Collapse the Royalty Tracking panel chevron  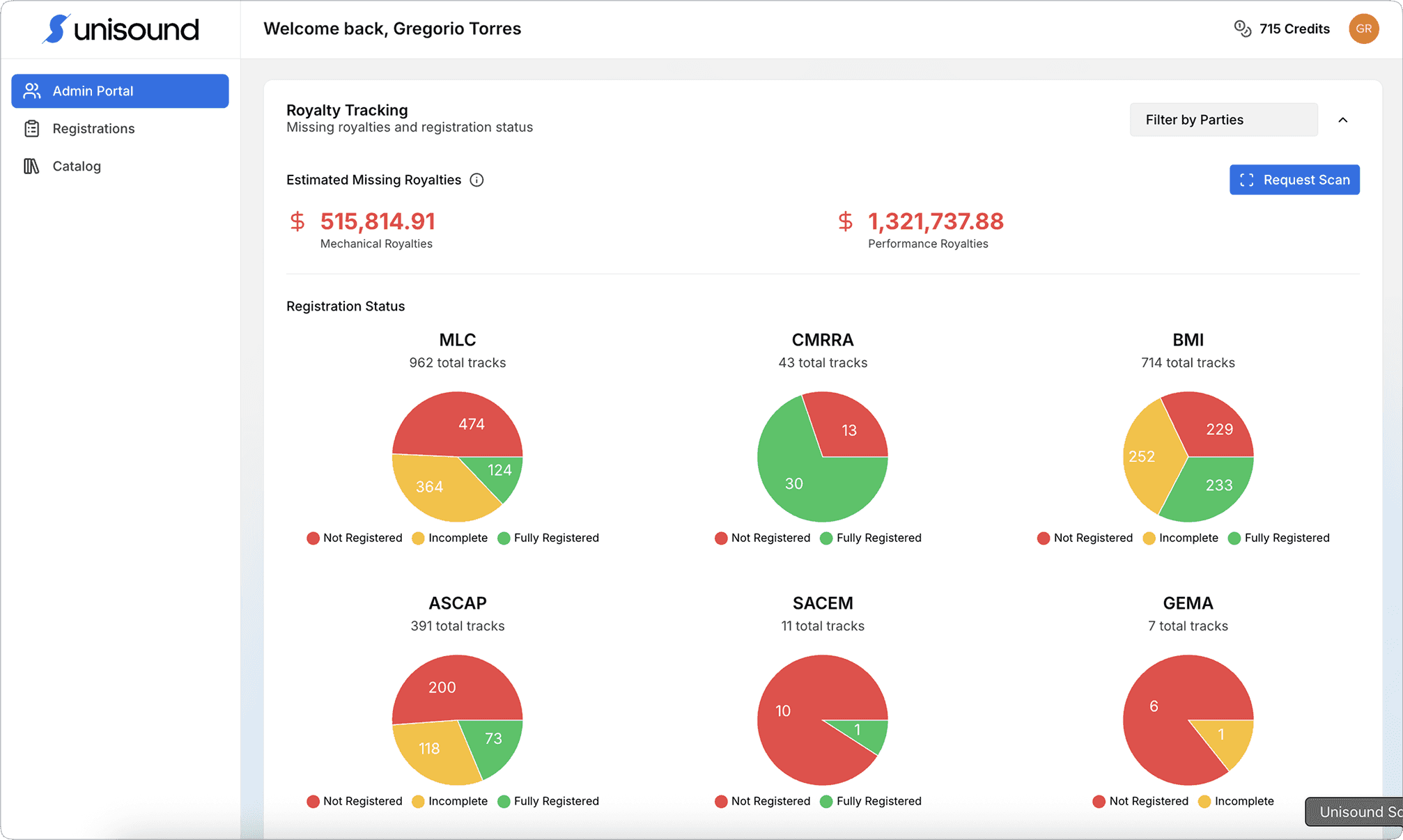point(1342,120)
